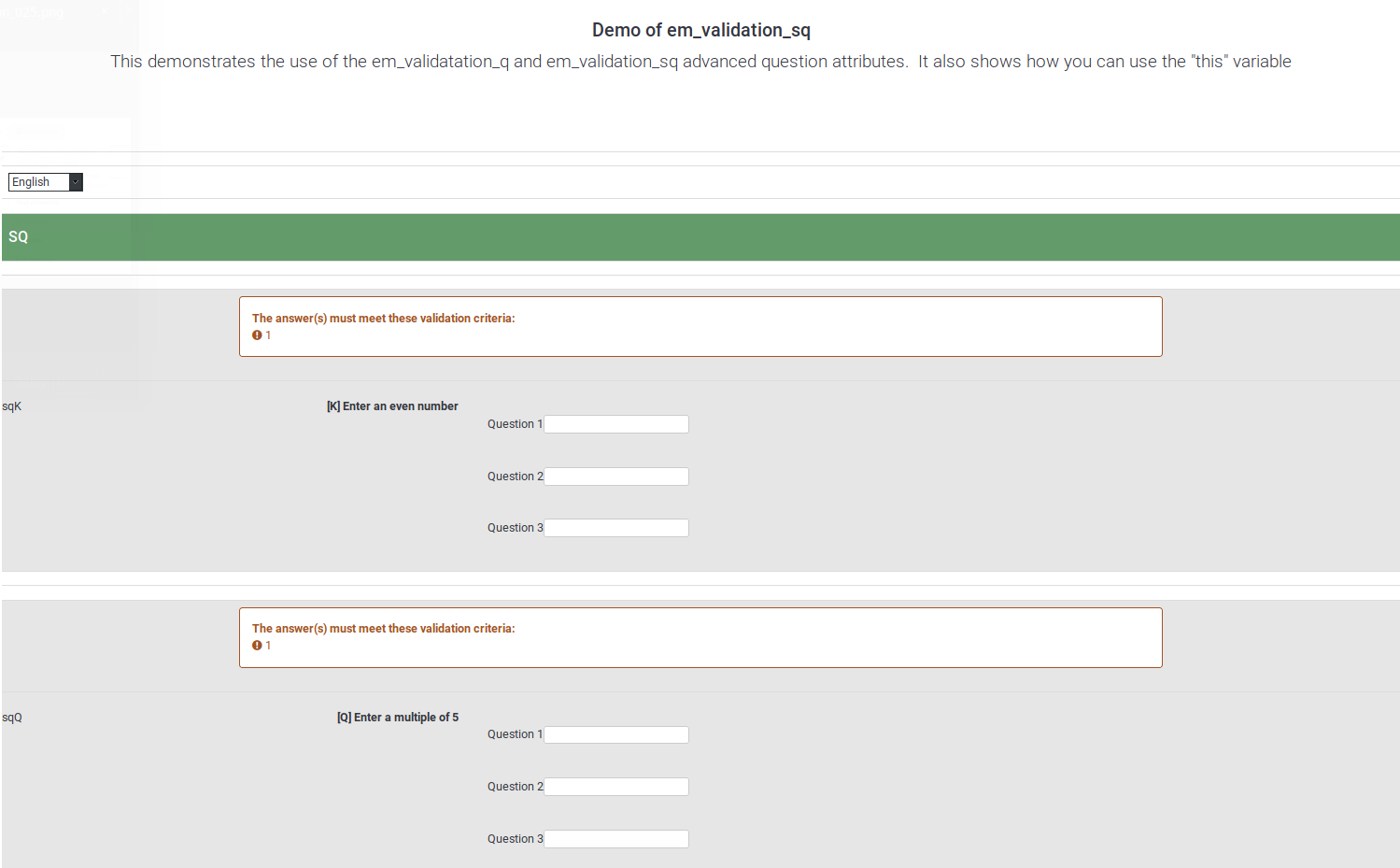Click the '[K] Enter an even number' text
The width and height of the screenshot is (1400, 868).
[392, 406]
